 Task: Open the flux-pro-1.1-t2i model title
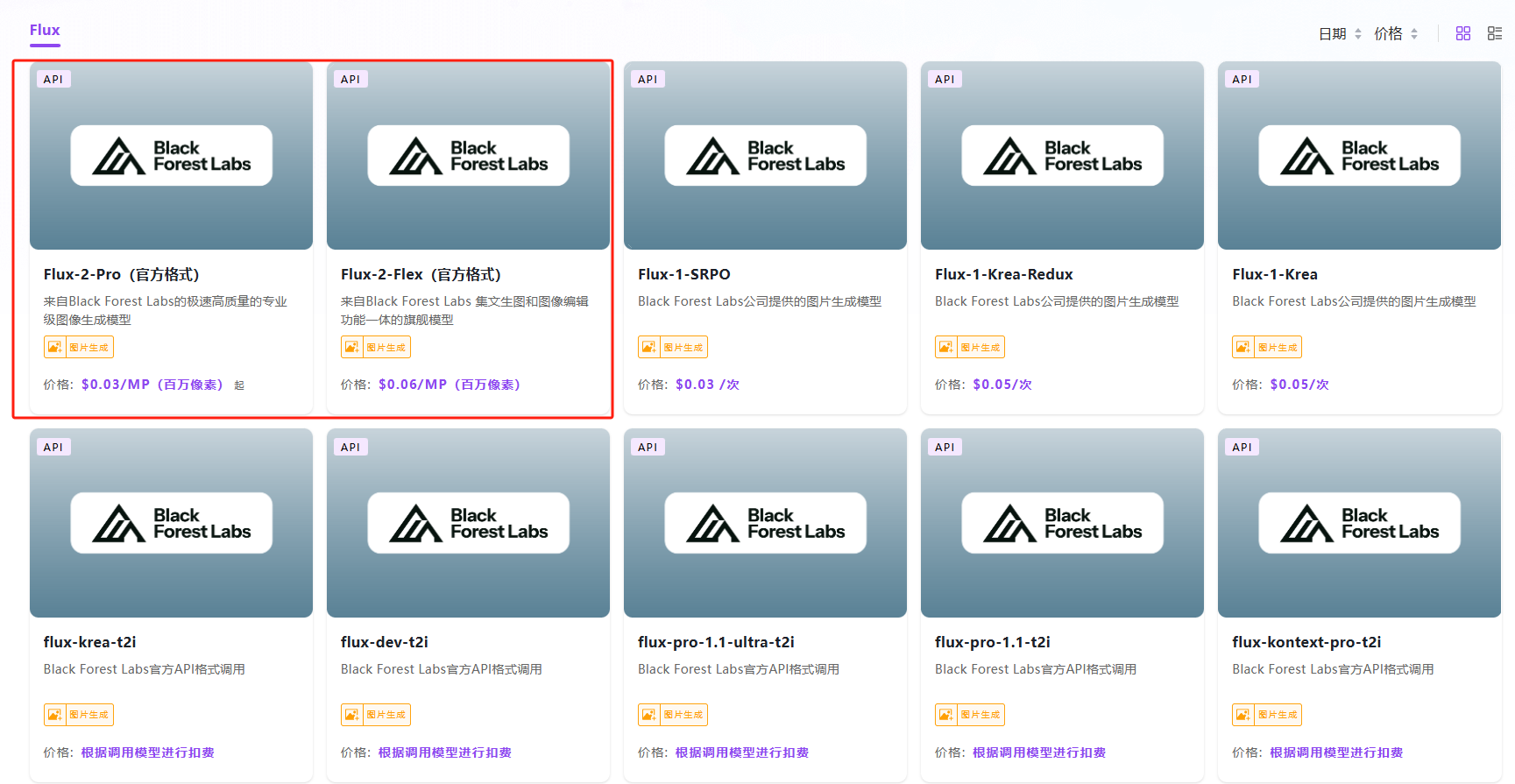click(x=992, y=642)
